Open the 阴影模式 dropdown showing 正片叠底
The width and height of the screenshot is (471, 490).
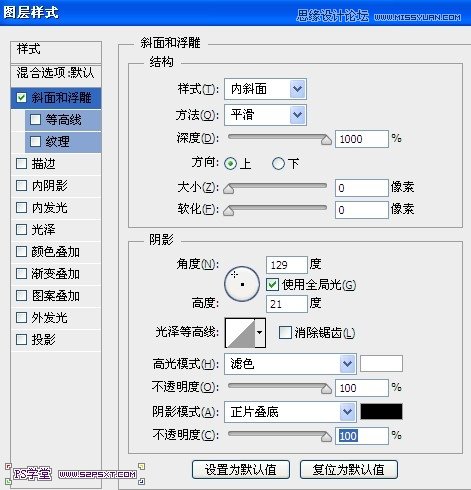coord(290,412)
